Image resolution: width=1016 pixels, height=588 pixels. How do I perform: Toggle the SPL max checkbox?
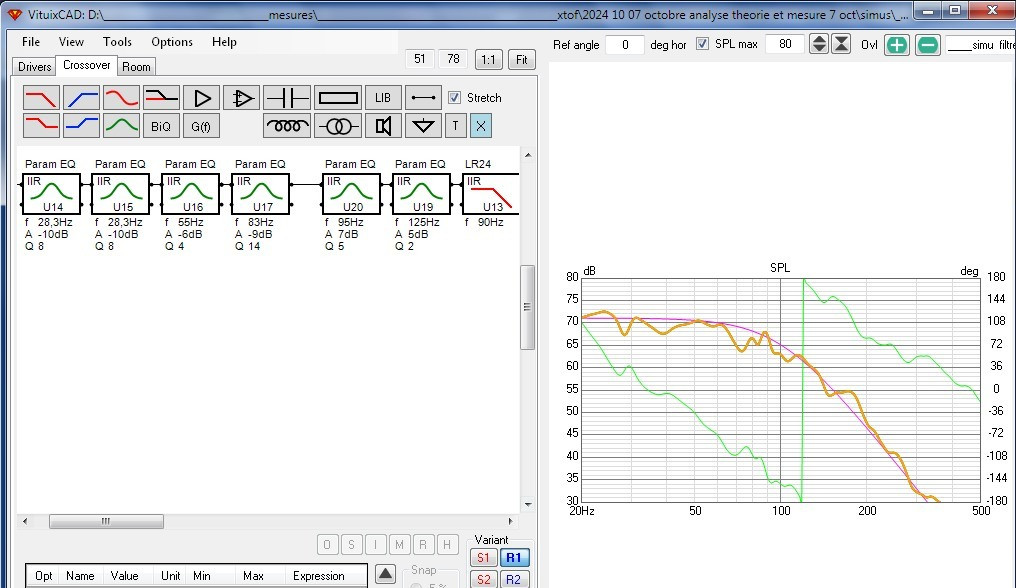pyautogui.click(x=702, y=45)
